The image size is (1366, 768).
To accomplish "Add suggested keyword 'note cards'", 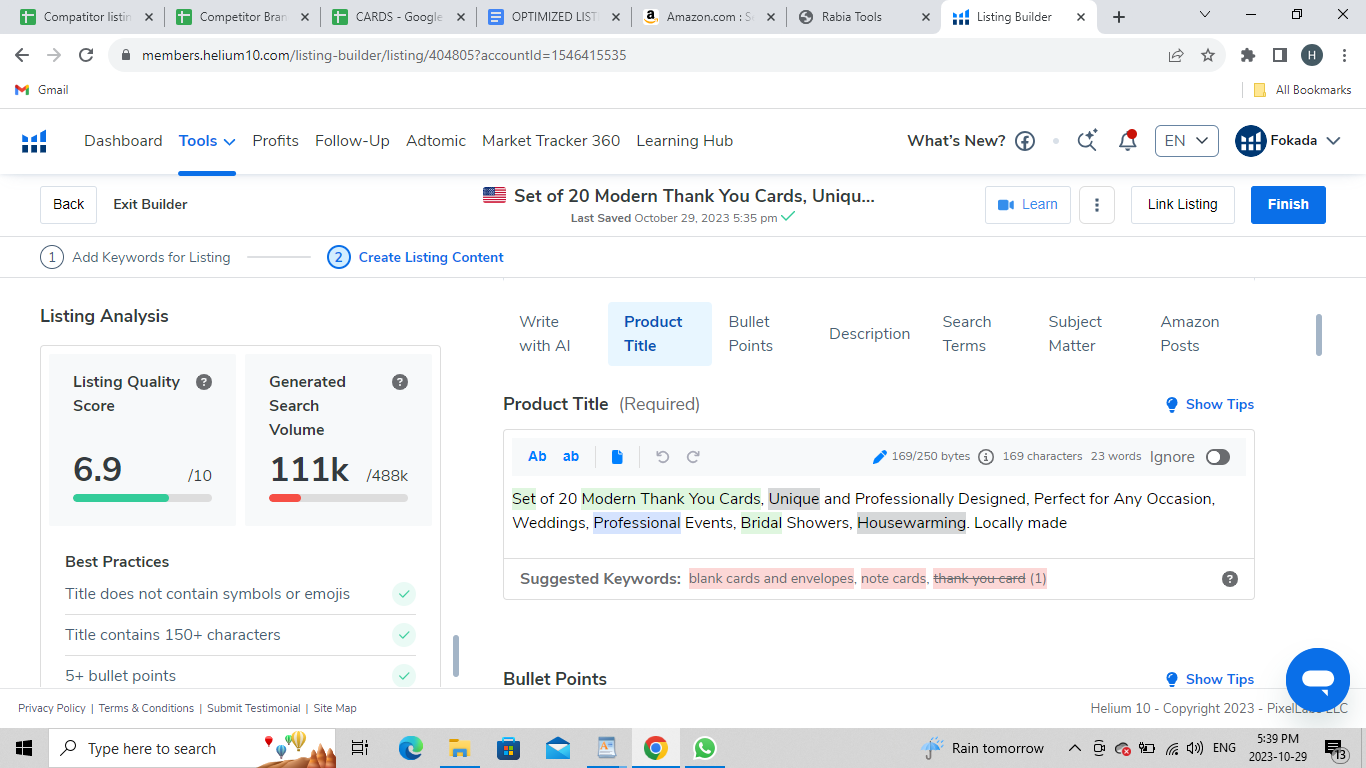I will coord(894,579).
